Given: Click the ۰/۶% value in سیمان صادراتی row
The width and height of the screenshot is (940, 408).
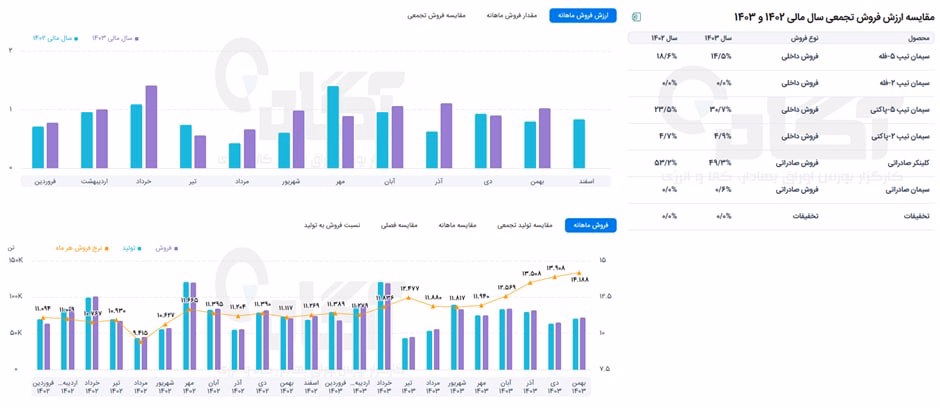Looking at the screenshot, I should (723, 189).
